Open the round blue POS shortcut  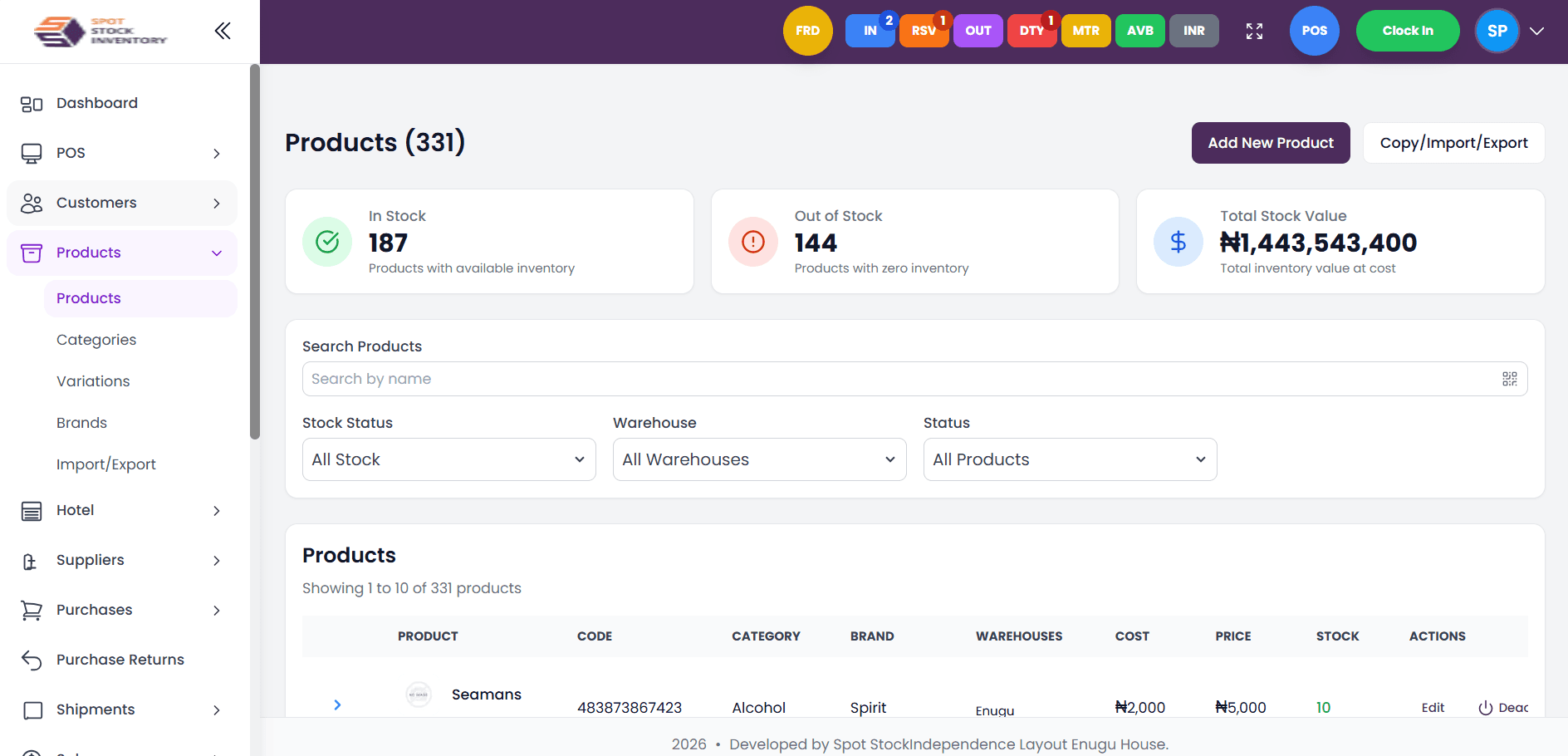1314,32
